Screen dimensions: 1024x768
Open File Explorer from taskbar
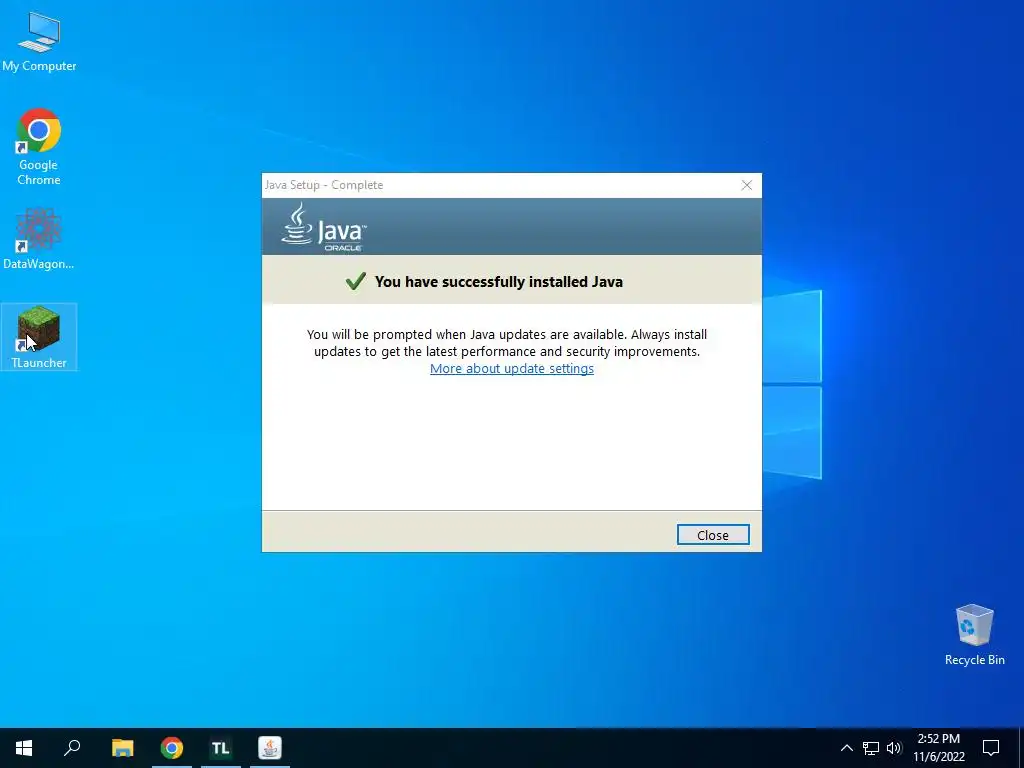click(x=122, y=748)
